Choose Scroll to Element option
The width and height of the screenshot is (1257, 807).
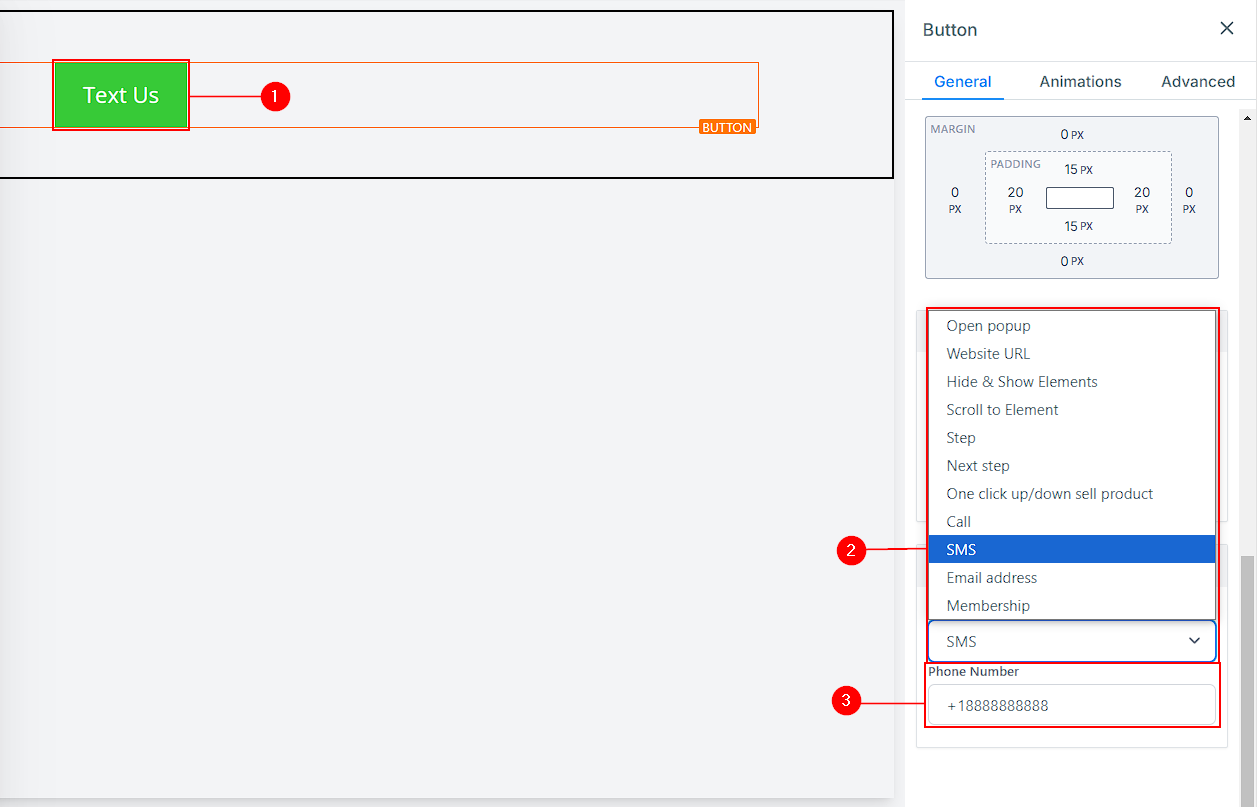click(1002, 410)
